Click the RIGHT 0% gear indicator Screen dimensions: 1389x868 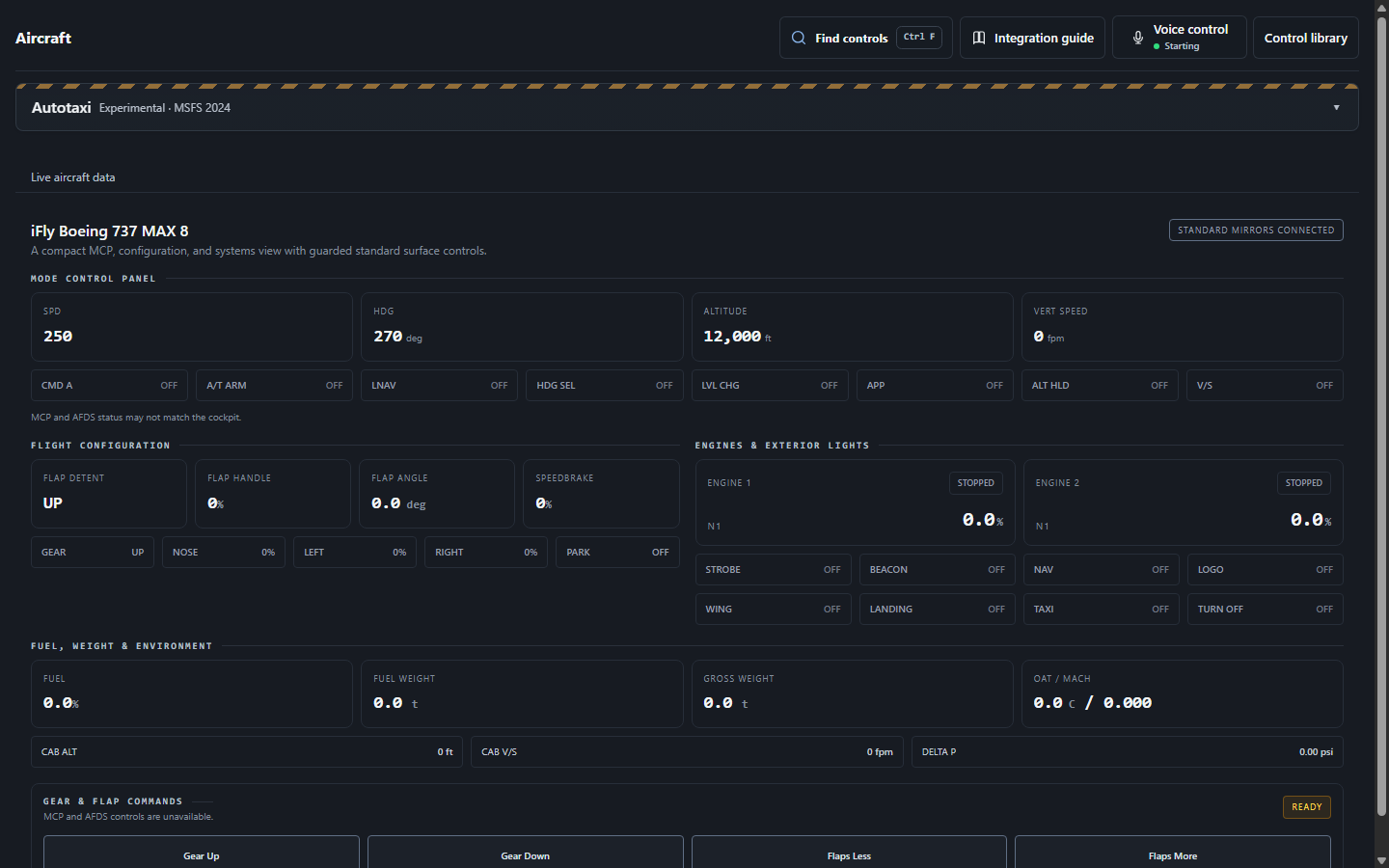(x=486, y=553)
